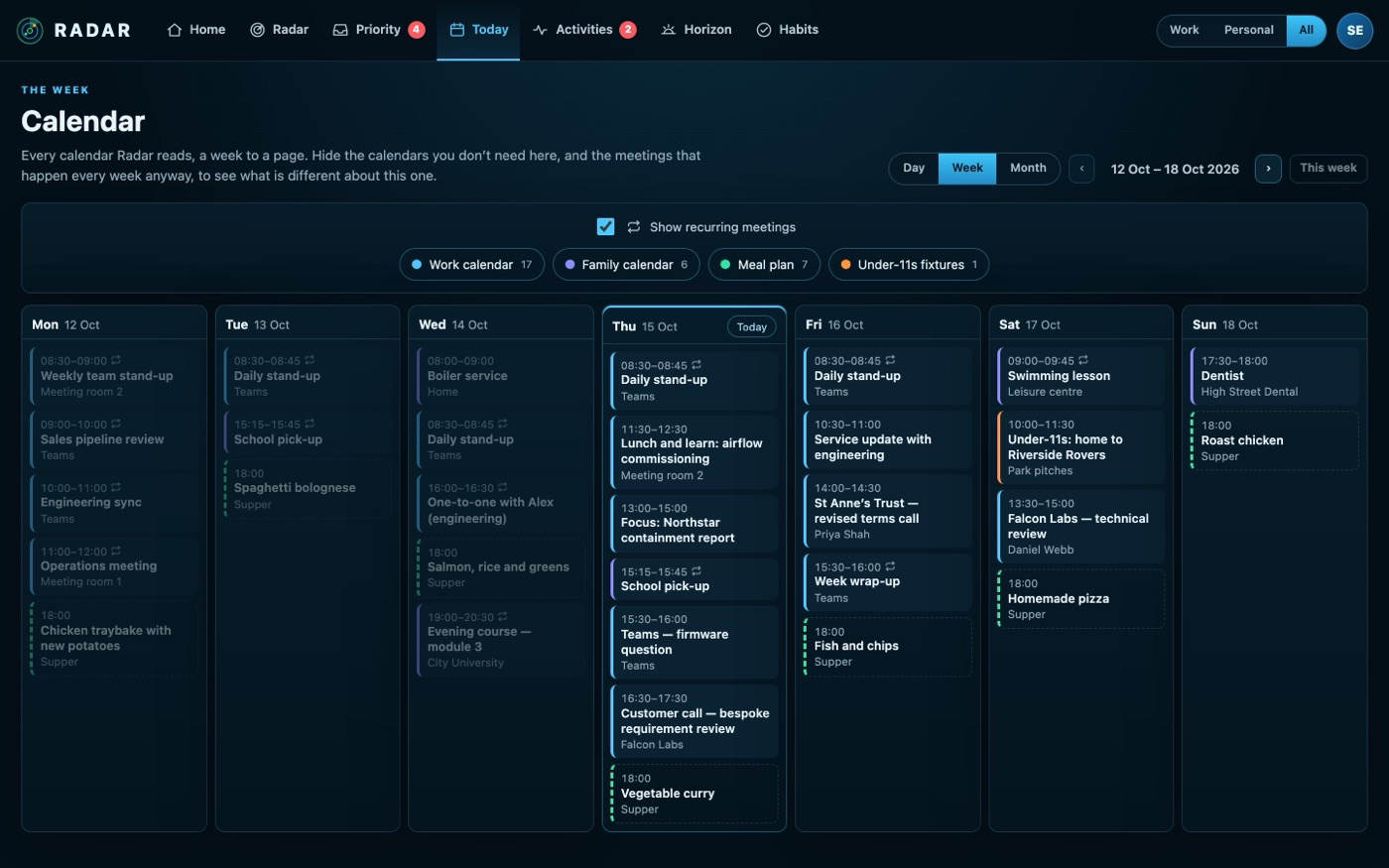The width and height of the screenshot is (1389, 868).
Task: Click the This week button
Action: [x=1328, y=168]
